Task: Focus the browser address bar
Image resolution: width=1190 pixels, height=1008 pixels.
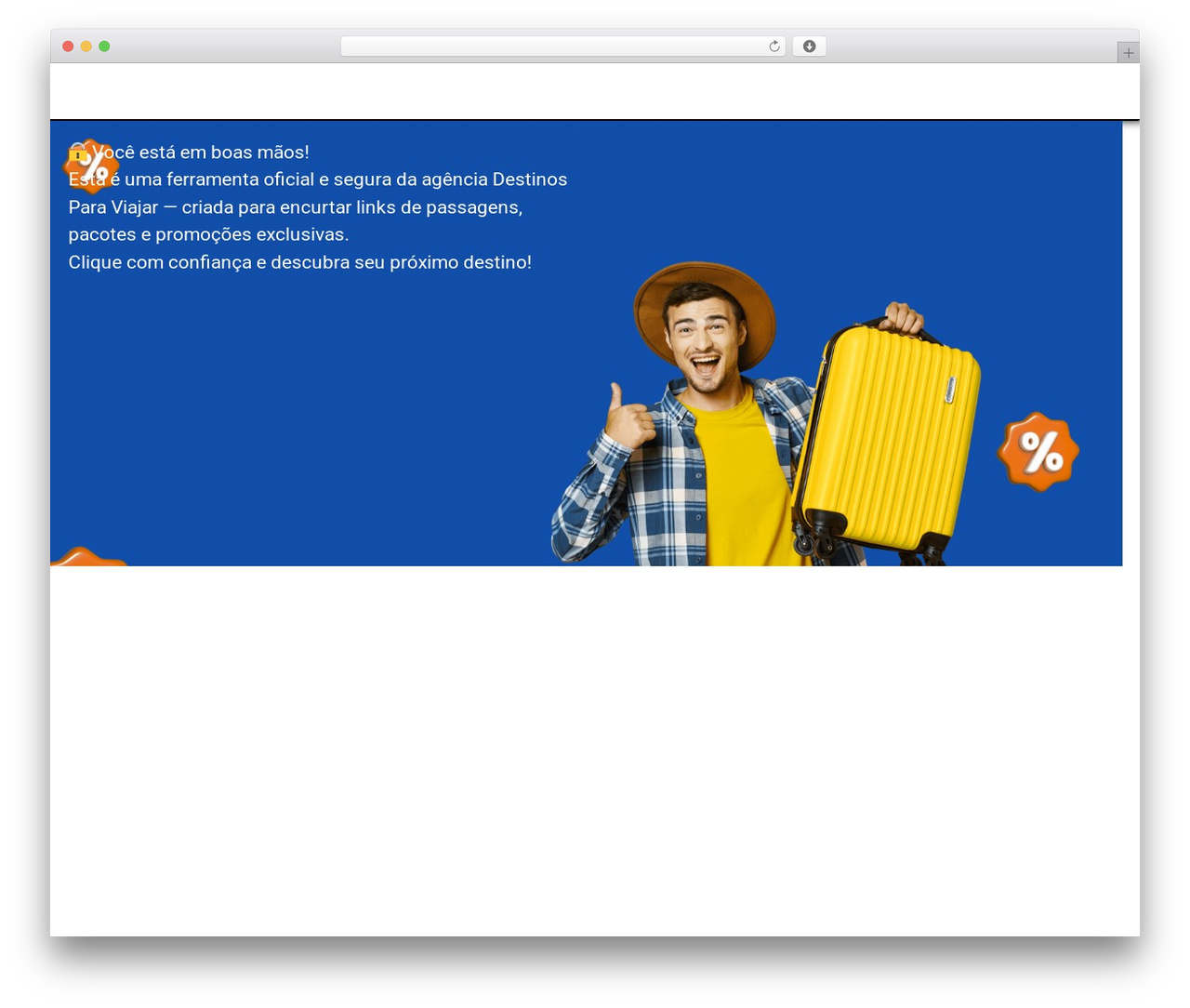Action: tap(562, 46)
